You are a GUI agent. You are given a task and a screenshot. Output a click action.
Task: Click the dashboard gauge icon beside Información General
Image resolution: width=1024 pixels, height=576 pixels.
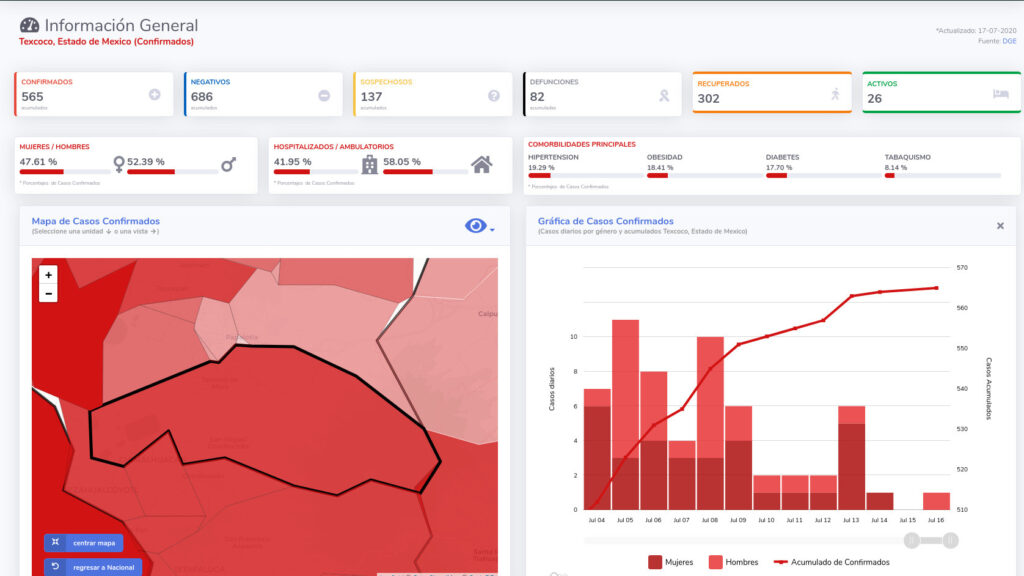pos(29,26)
